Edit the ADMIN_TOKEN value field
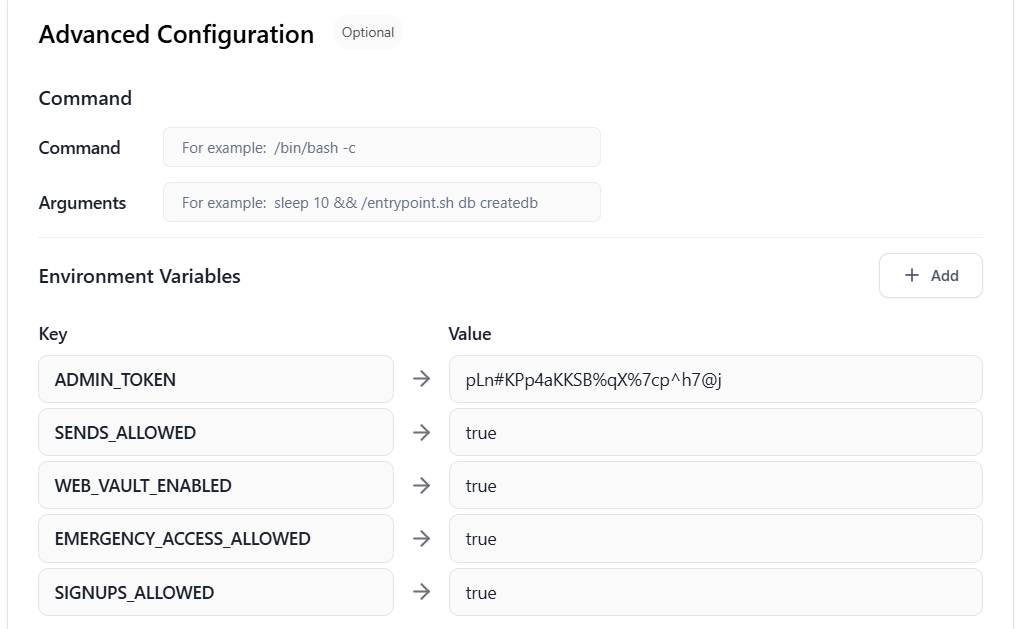 point(716,379)
